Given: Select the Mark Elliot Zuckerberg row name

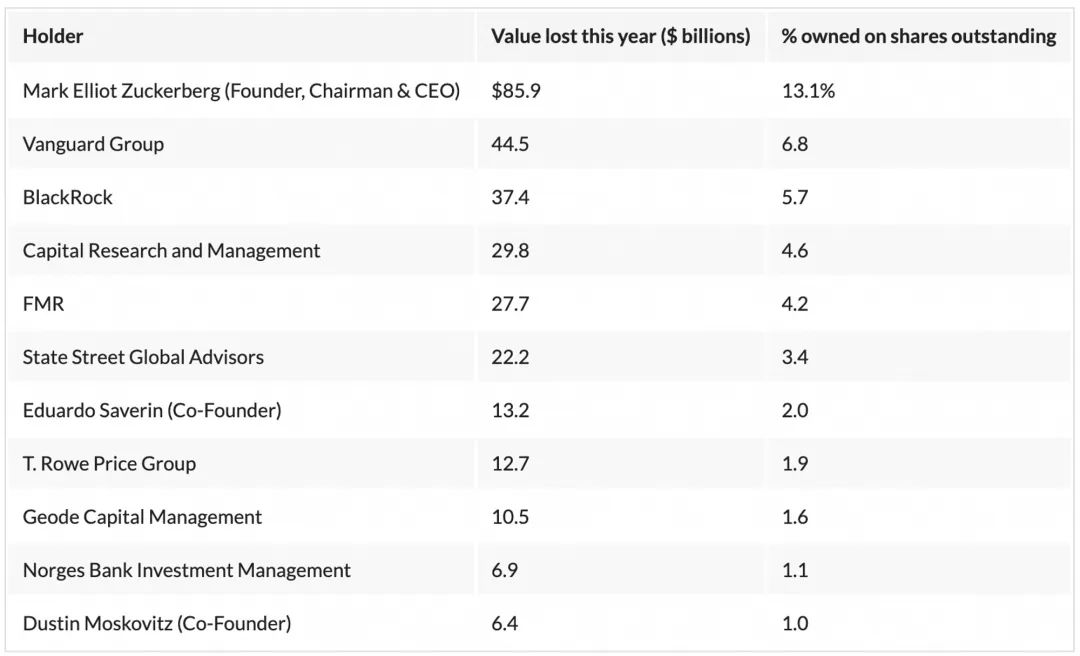Looking at the screenshot, I should 241,91.
